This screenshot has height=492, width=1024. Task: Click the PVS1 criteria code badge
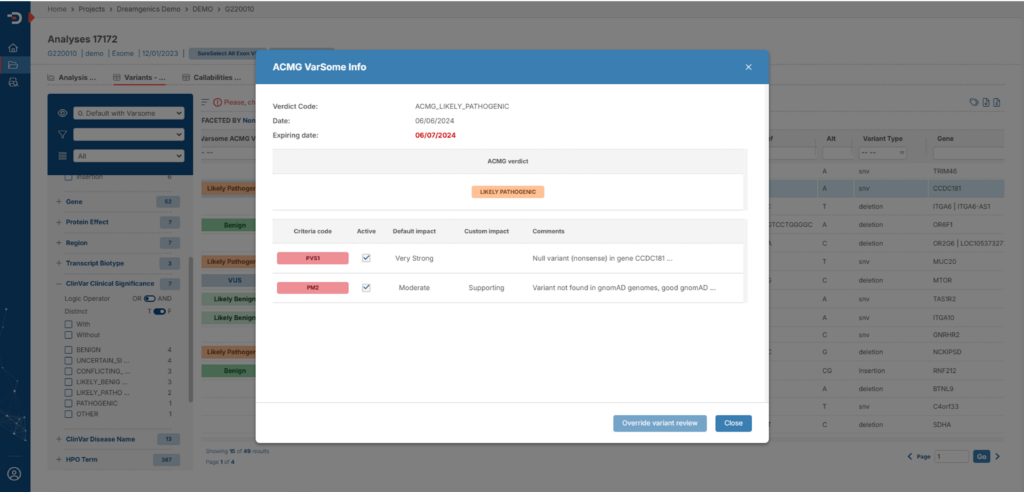tap(312, 258)
